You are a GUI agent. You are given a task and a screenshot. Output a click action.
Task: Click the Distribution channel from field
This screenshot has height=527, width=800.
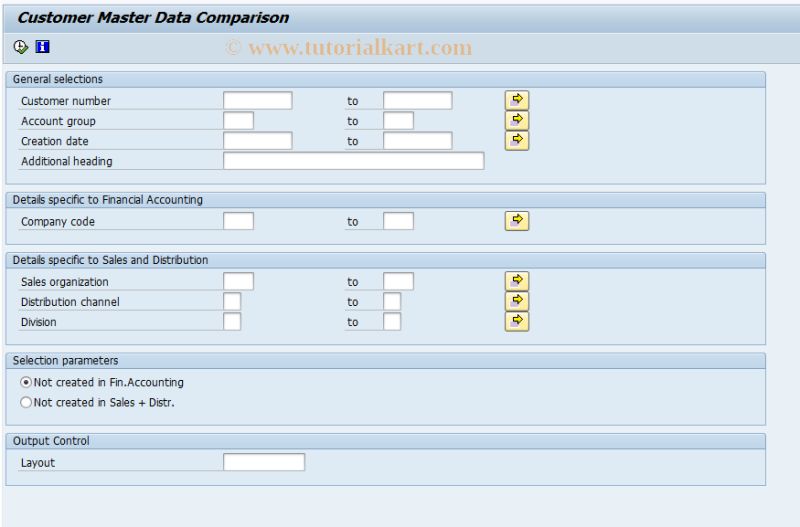[232, 302]
